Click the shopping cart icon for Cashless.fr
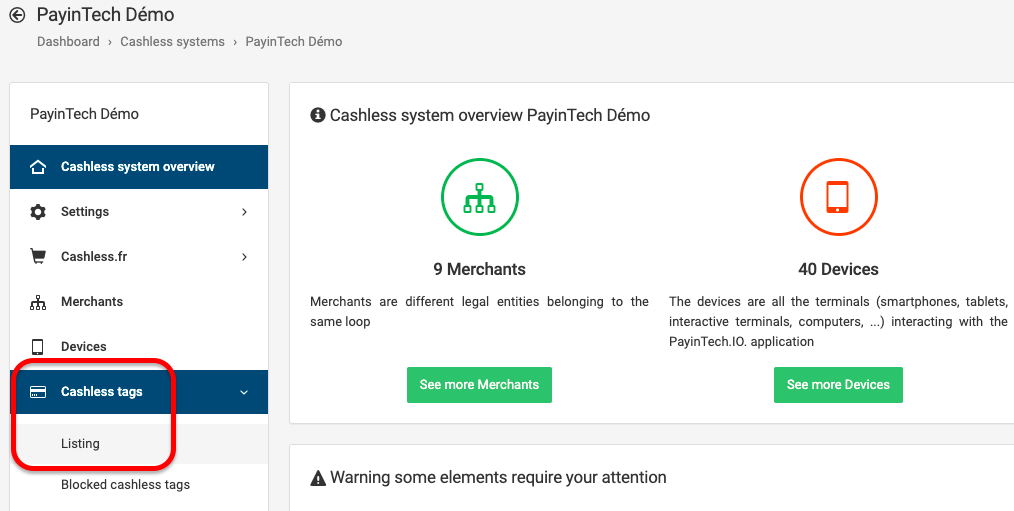Screen dimensions: 1014x511 pyautogui.click(x=38, y=256)
